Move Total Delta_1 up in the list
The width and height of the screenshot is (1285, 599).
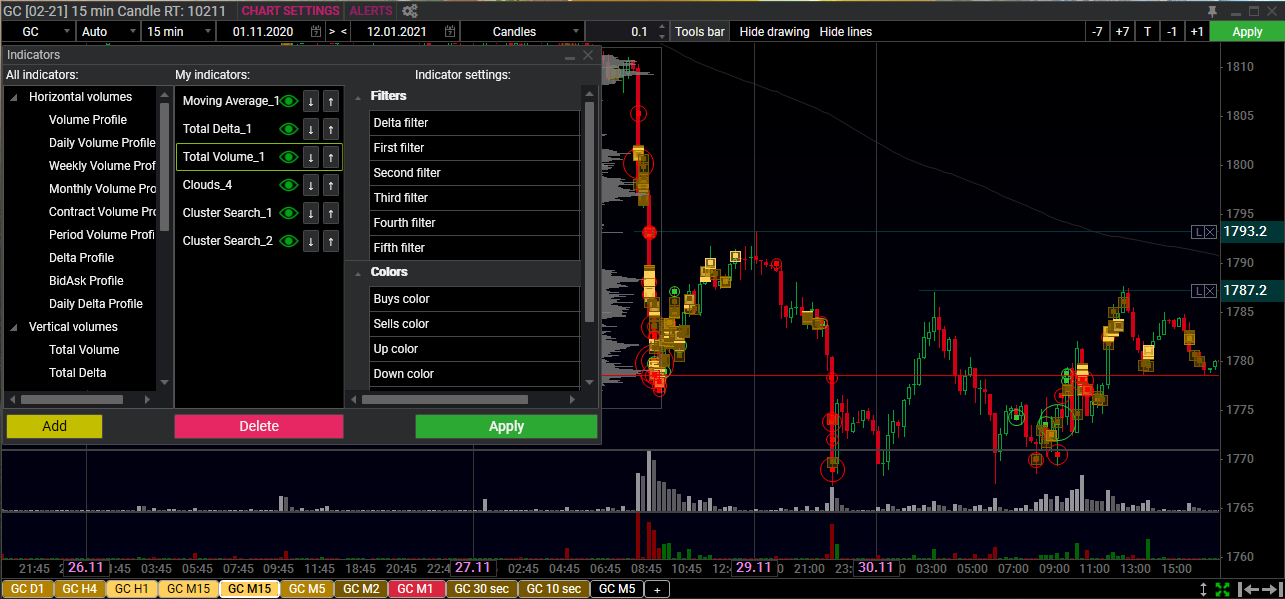coord(331,129)
